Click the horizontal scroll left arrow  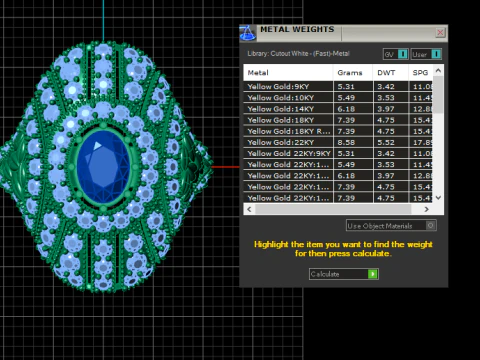click(x=249, y=209)
